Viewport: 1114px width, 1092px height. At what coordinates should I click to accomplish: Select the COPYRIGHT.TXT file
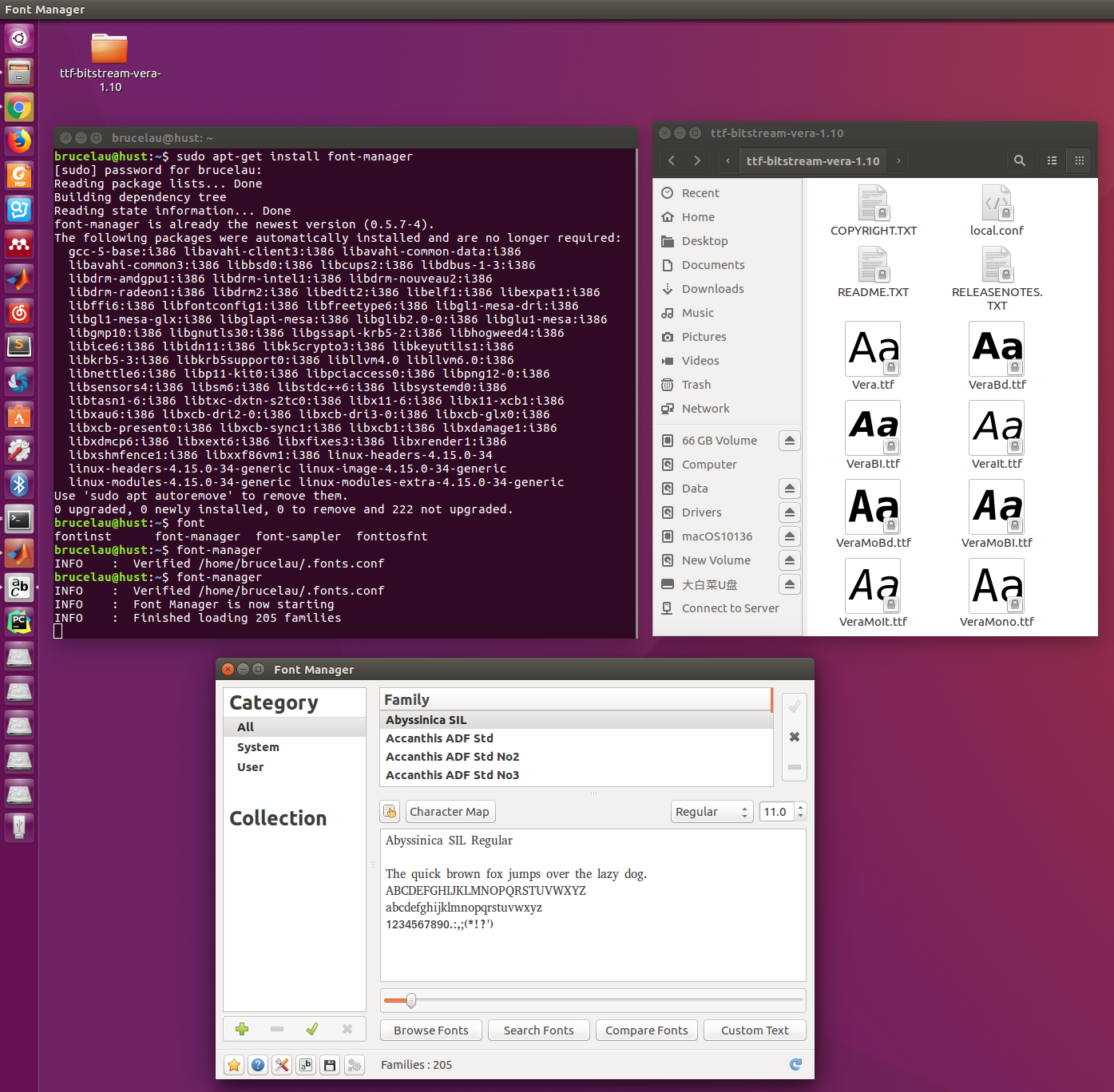tap(873, 210)
